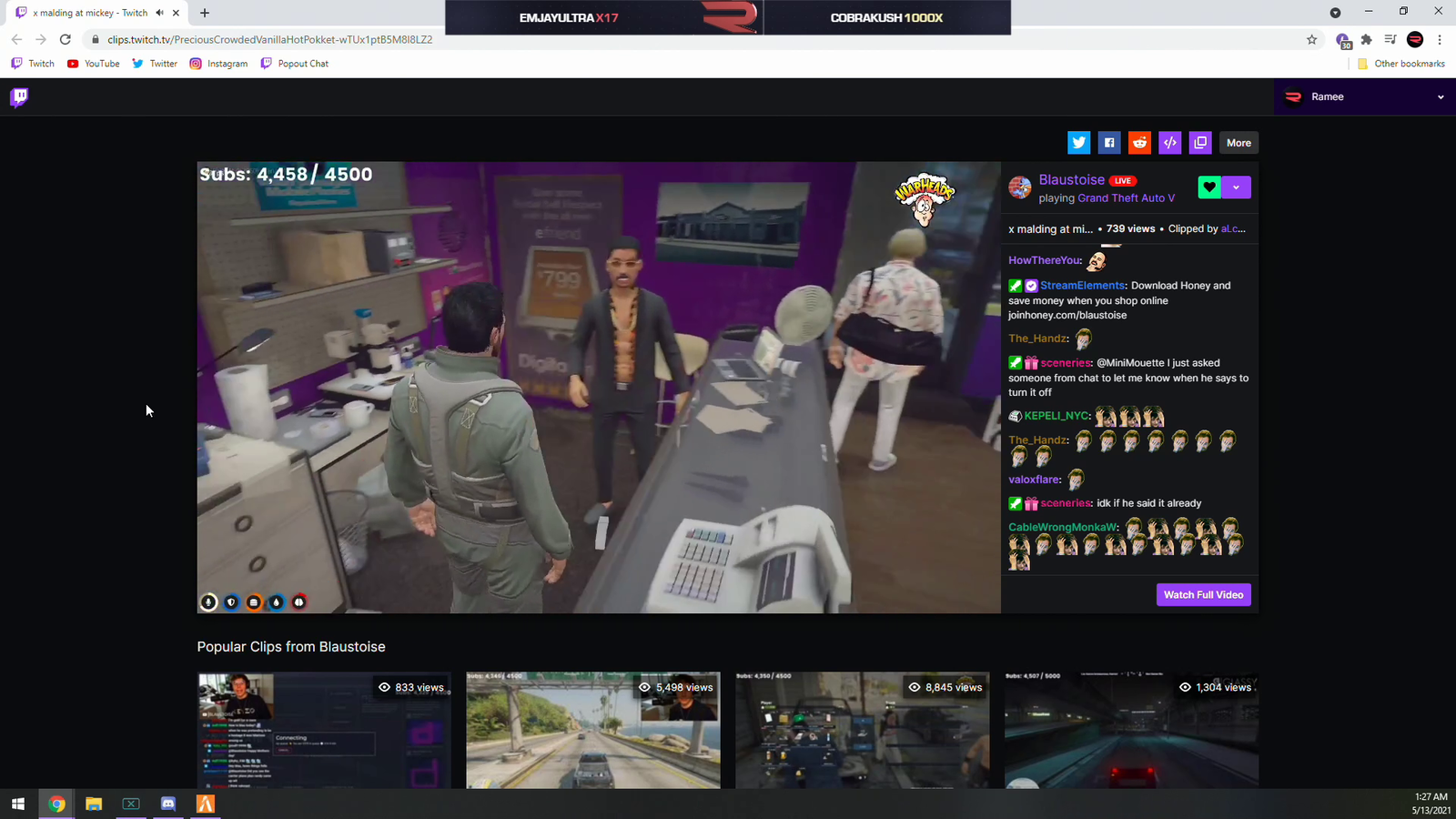Open Chrome from the taskbar
Screen dimensions: 1456x819
pyautogui.click(x=56, y=804)
